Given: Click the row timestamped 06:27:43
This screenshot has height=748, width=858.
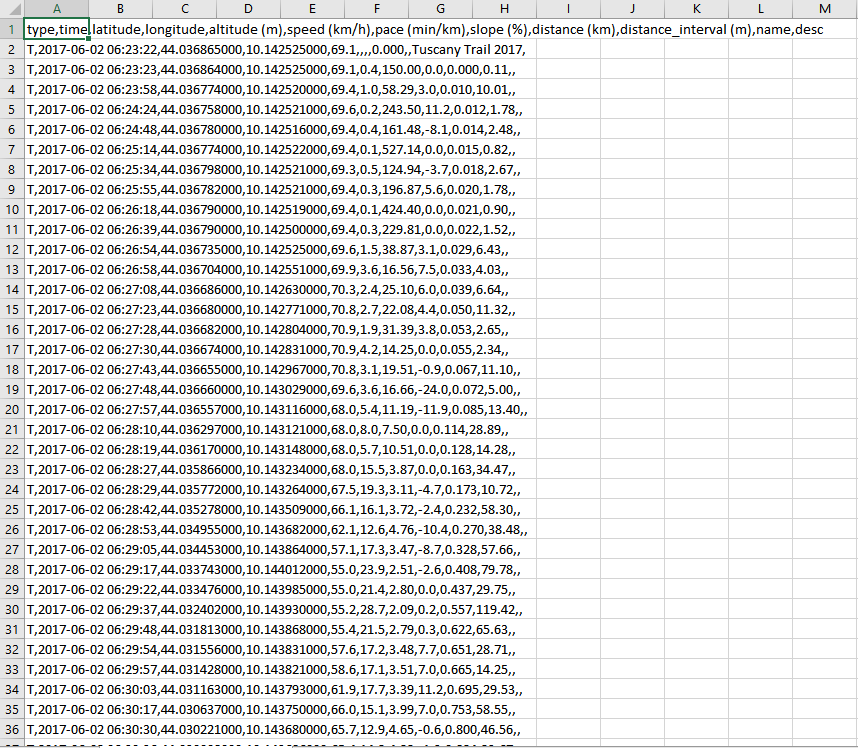Looking at the screenshot, I should (x=274, y=370).
